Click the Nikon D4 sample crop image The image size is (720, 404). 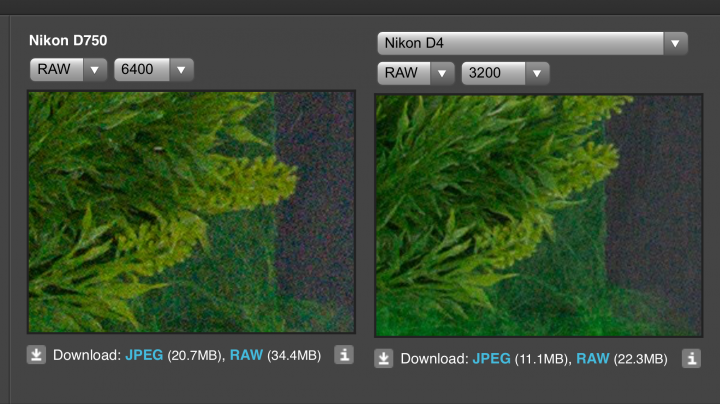pos(539,215)
